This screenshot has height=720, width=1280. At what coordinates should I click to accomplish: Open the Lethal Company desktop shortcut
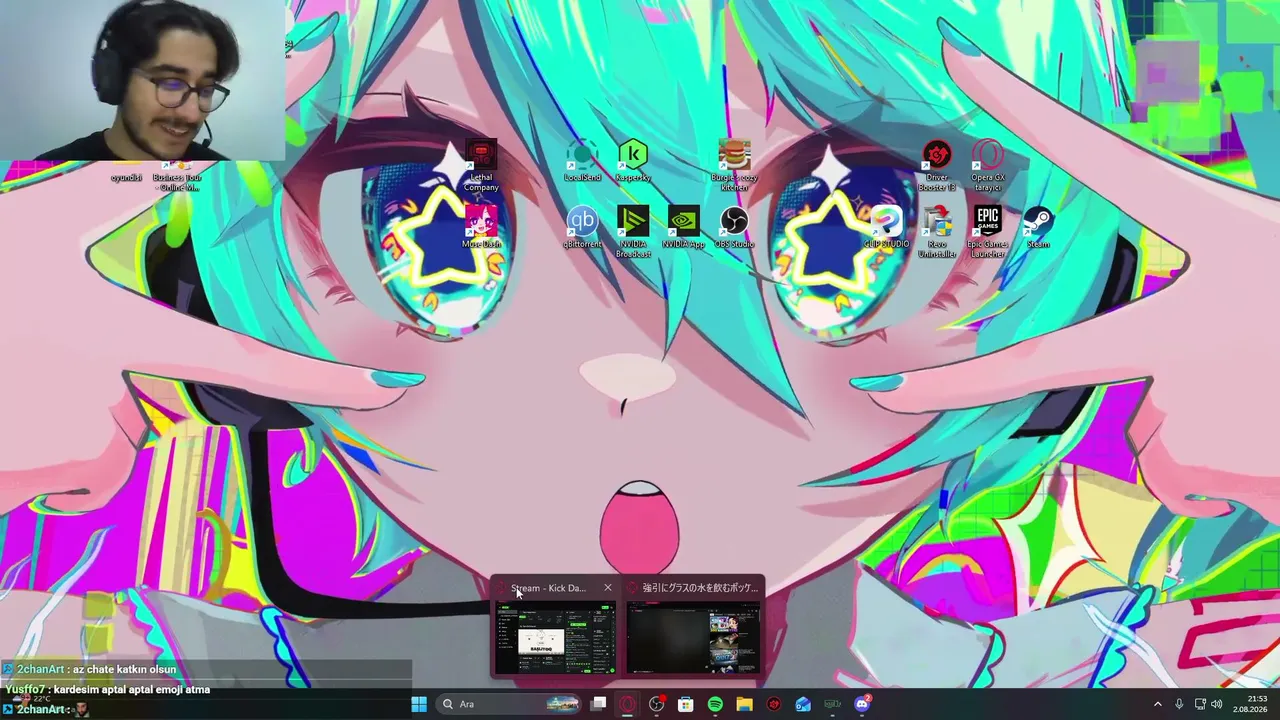click(481, 166)
